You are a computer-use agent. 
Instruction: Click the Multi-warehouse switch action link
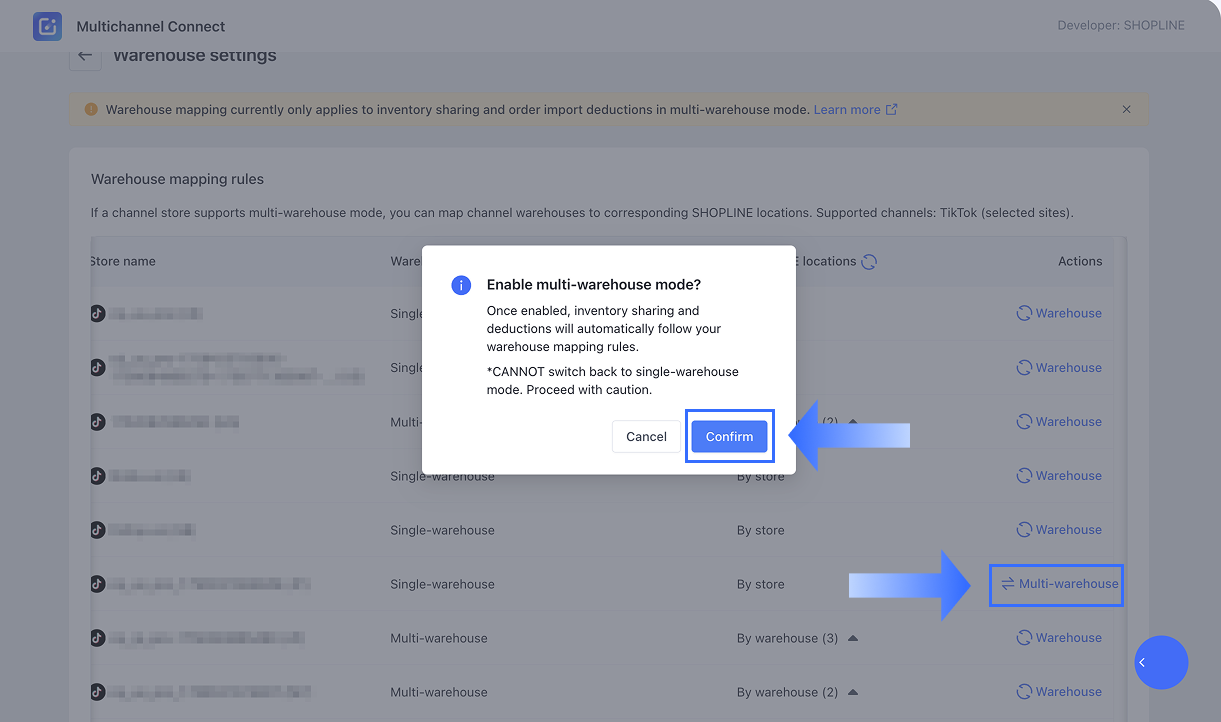(1060, 584)
